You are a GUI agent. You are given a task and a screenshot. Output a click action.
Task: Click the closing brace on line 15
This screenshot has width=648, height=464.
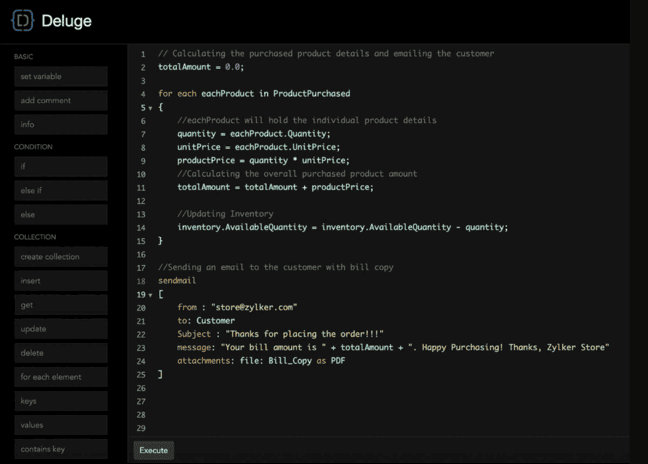(160, 240)
